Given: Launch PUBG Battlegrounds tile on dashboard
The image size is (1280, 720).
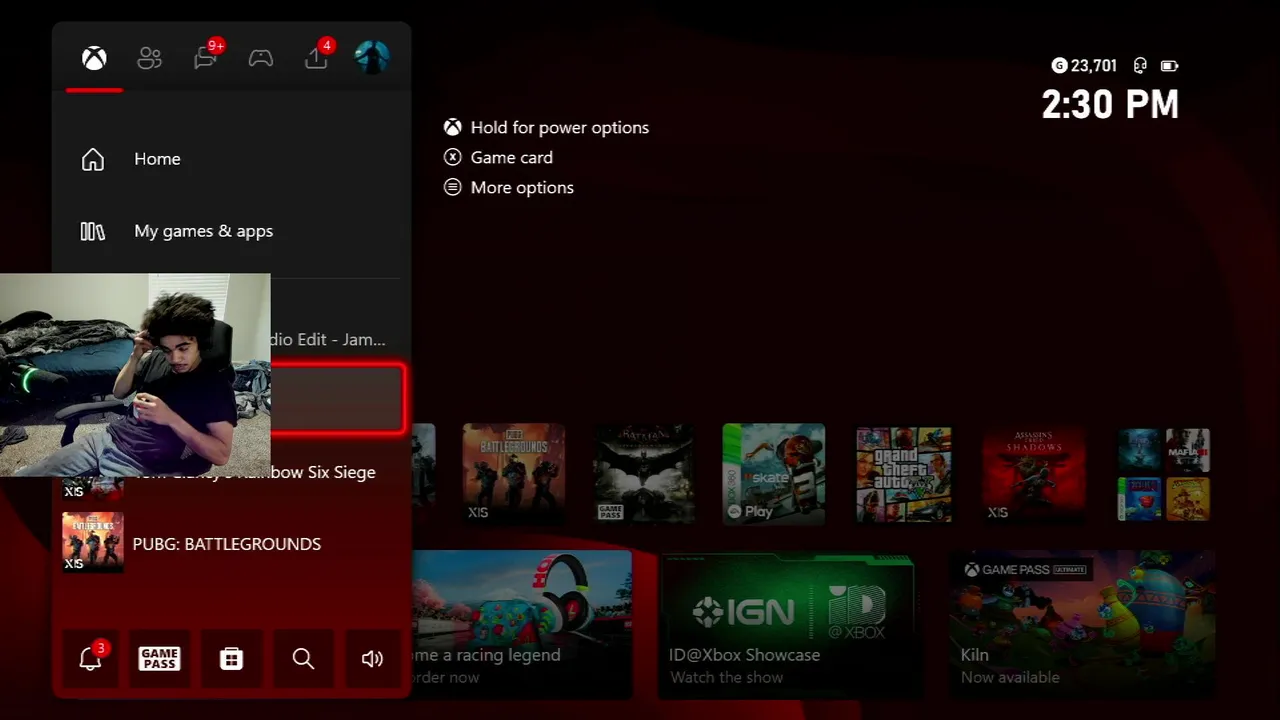Looking at the screenshot, I should pyautogui.click(x=513, y=473).
